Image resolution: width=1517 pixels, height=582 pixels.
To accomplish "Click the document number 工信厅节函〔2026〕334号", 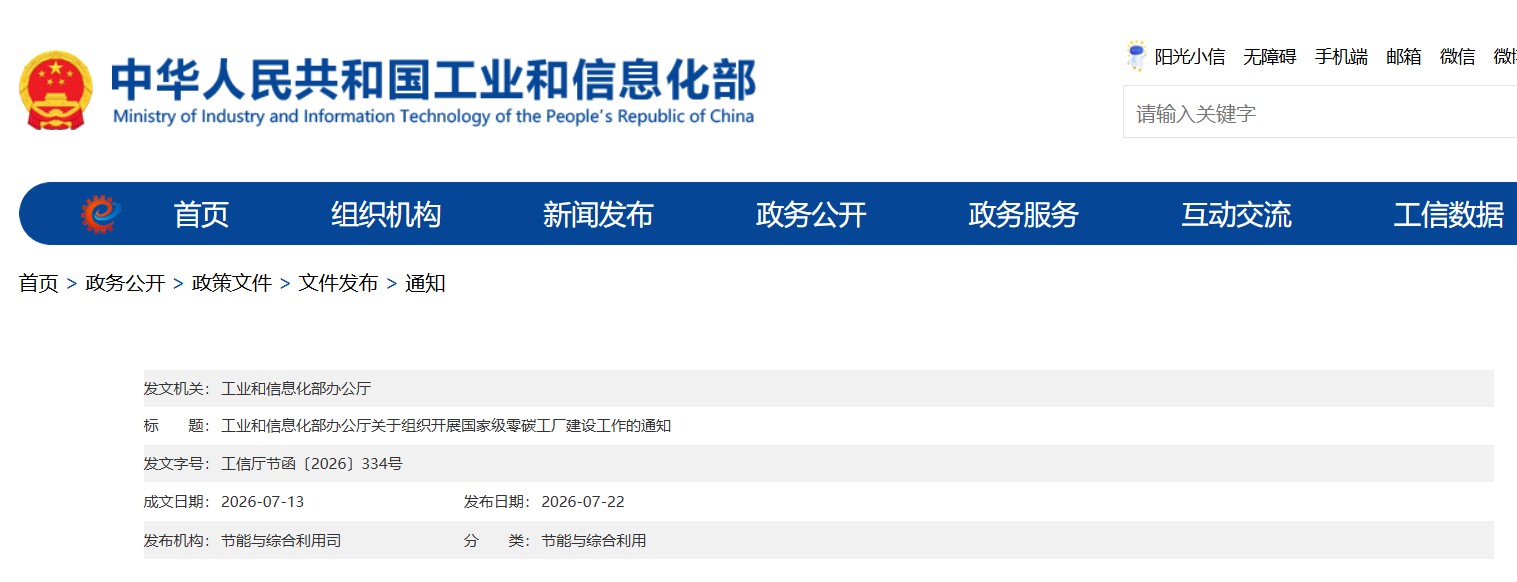I will point(312,464).
